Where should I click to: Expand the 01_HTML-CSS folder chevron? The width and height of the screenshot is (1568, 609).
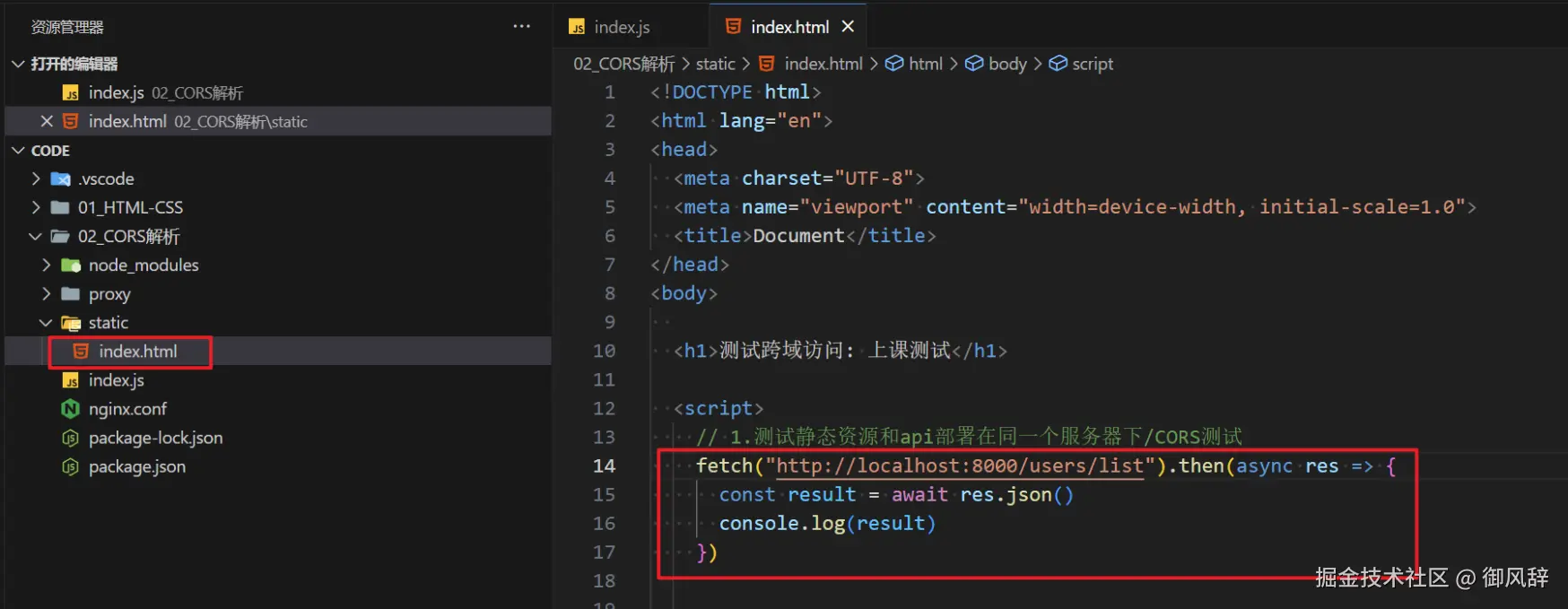pos(36,207)
